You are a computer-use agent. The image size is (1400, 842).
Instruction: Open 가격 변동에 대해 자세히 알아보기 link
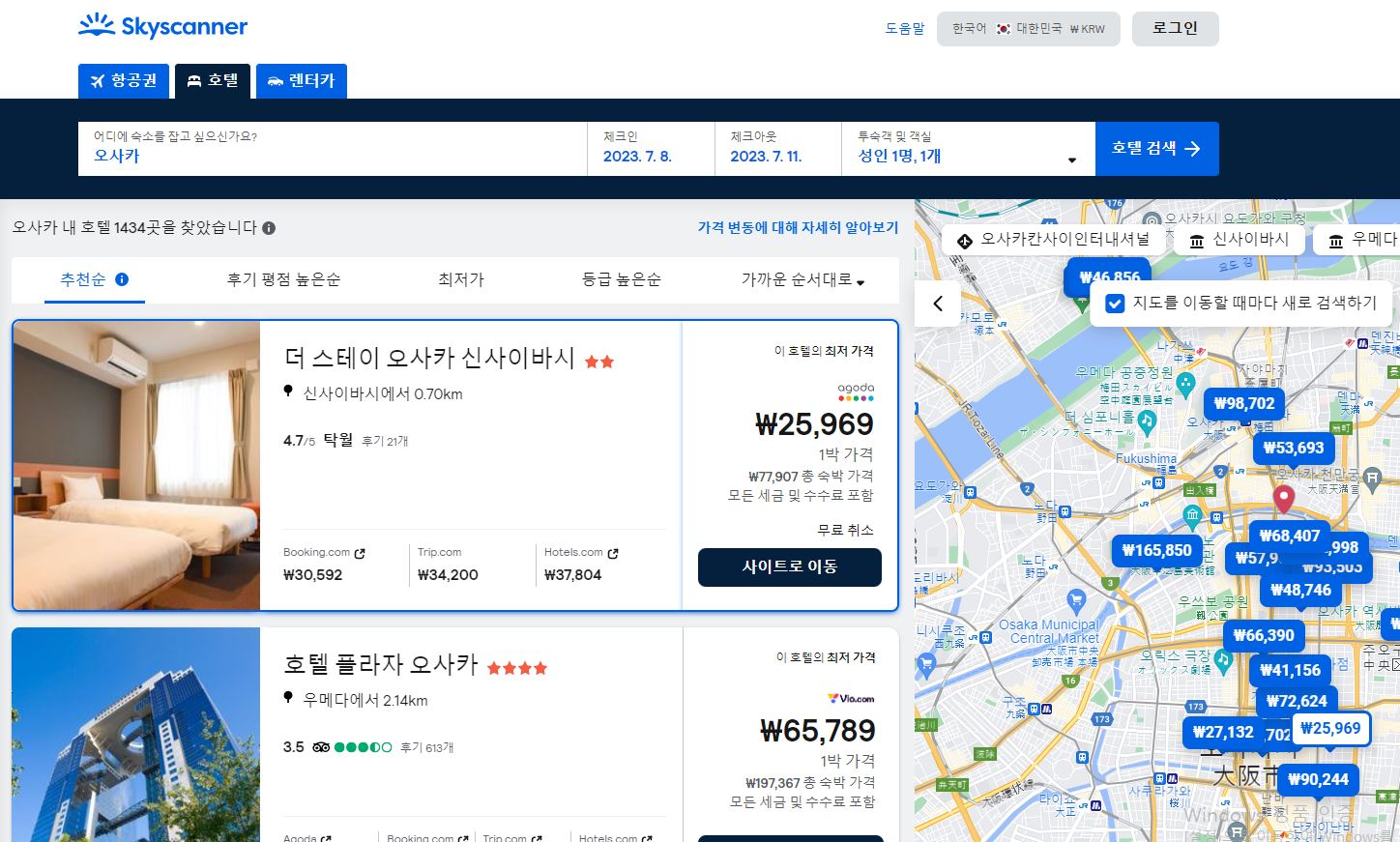coord(798,227)
